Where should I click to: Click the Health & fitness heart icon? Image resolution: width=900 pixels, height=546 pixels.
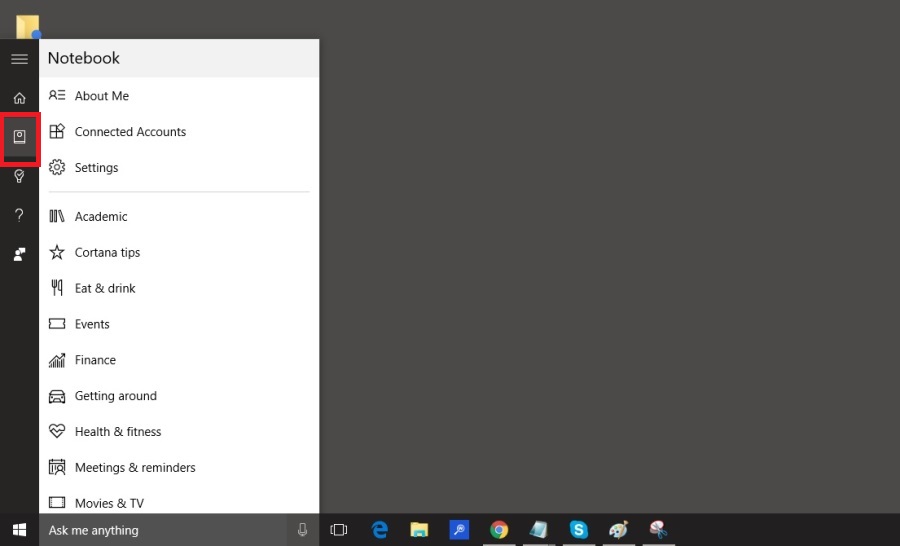pos(57,431)
